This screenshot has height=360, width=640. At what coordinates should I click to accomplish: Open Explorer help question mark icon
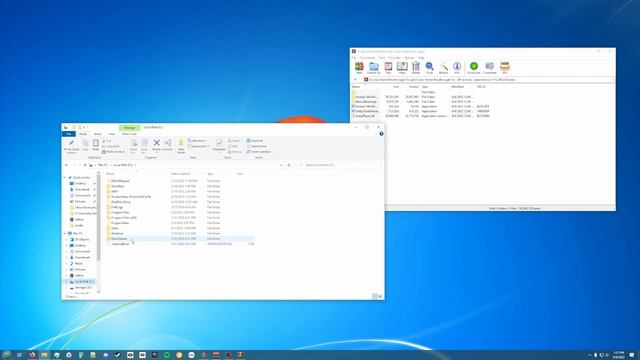pos(381,134)
